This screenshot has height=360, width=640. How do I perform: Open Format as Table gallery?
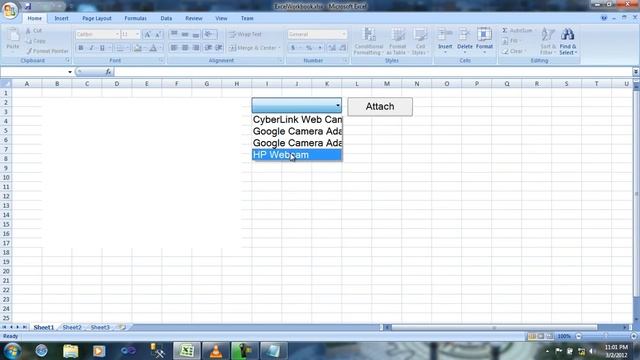397,41
